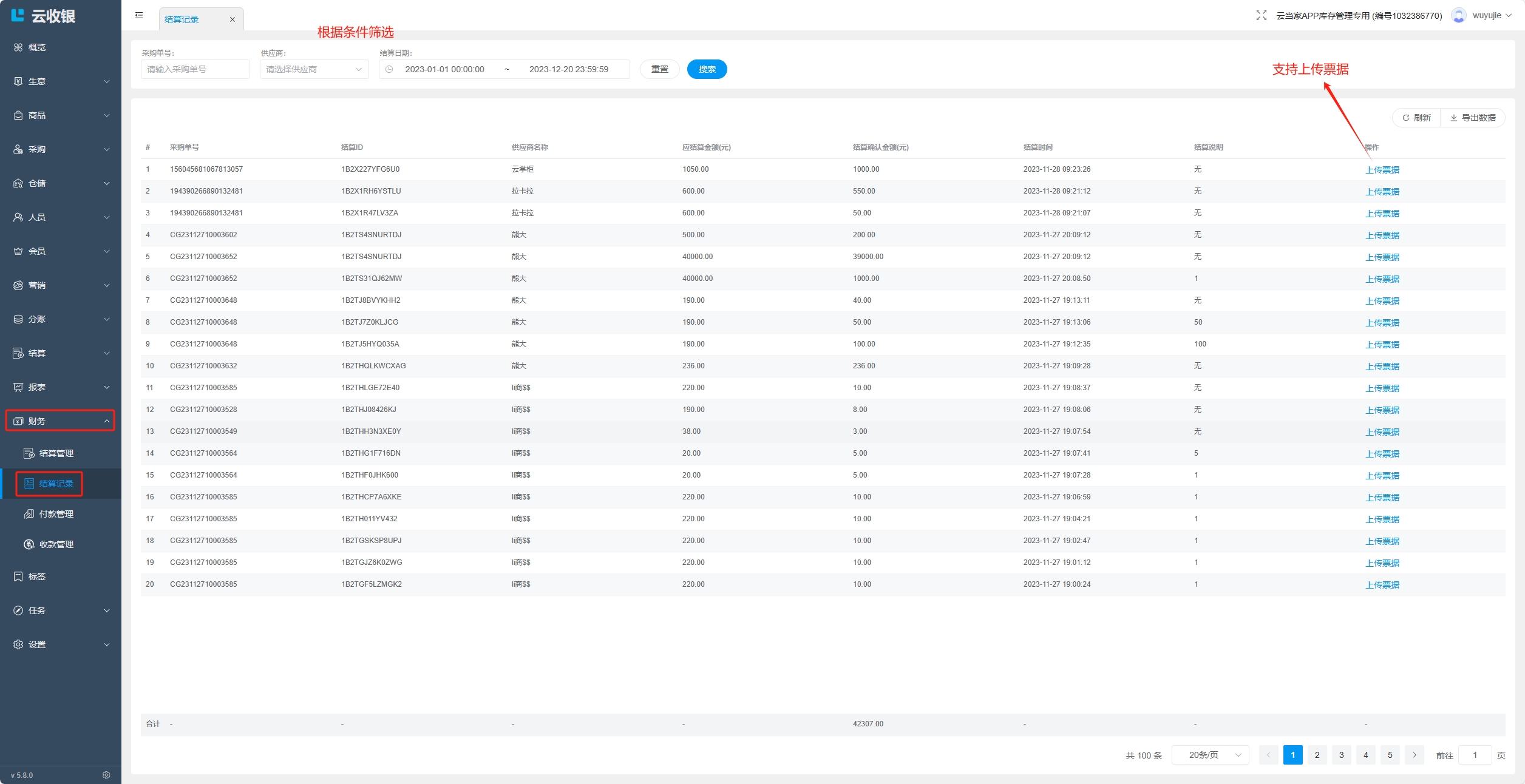The image size is (1525, 784).
Task: Close the 结算记录 tab
Action: click(x=232, y=19)
